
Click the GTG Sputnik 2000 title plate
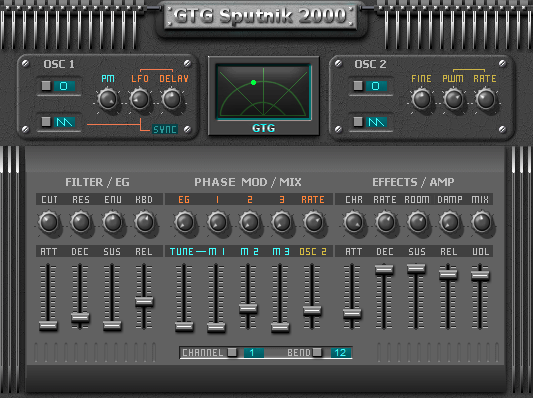click(x=261, y=16)
